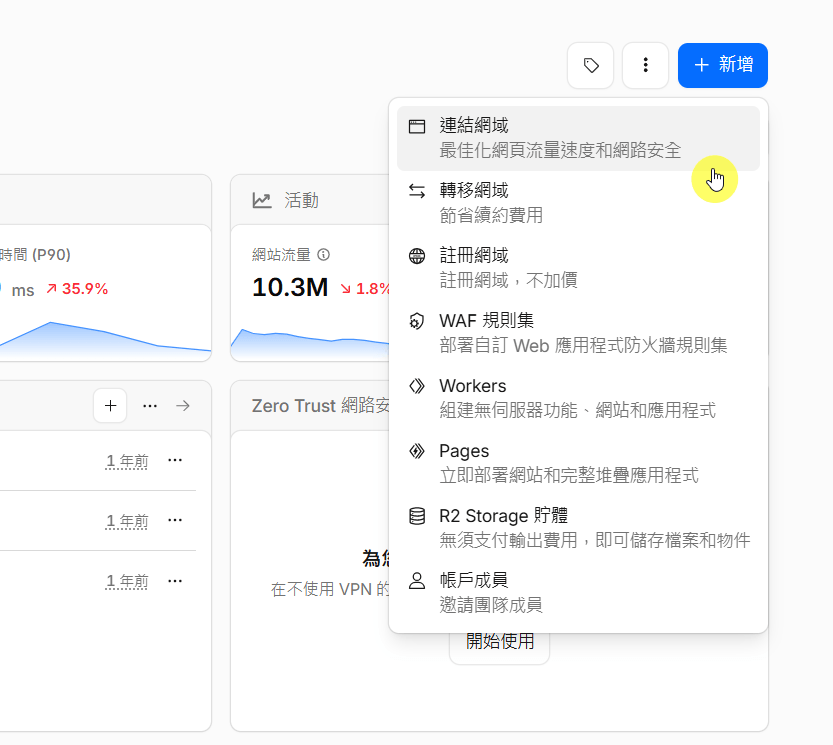Click the chart icon next to 活動

coord(262,200)
